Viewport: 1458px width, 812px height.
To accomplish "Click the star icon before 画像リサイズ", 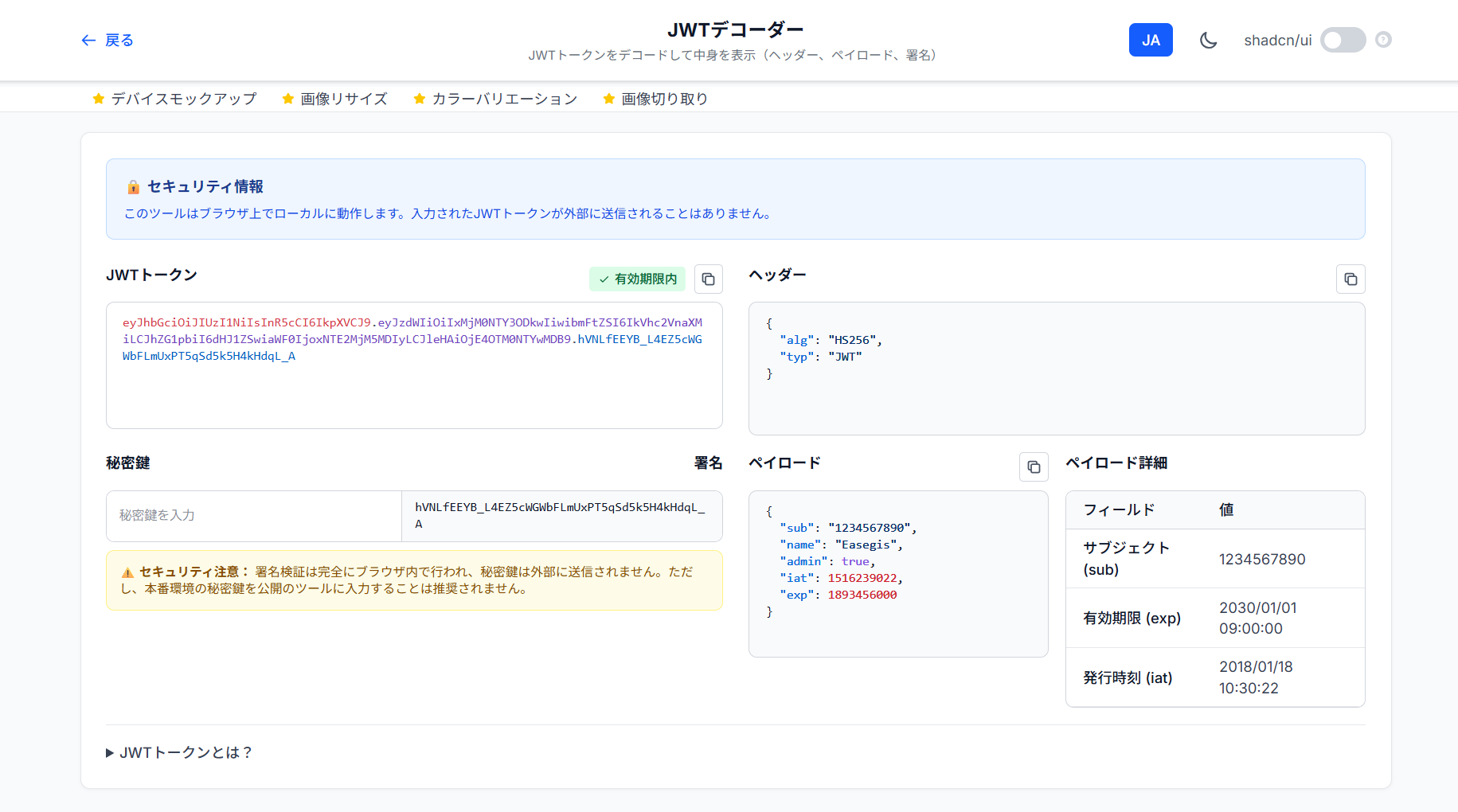I will [x=288, y=99].
